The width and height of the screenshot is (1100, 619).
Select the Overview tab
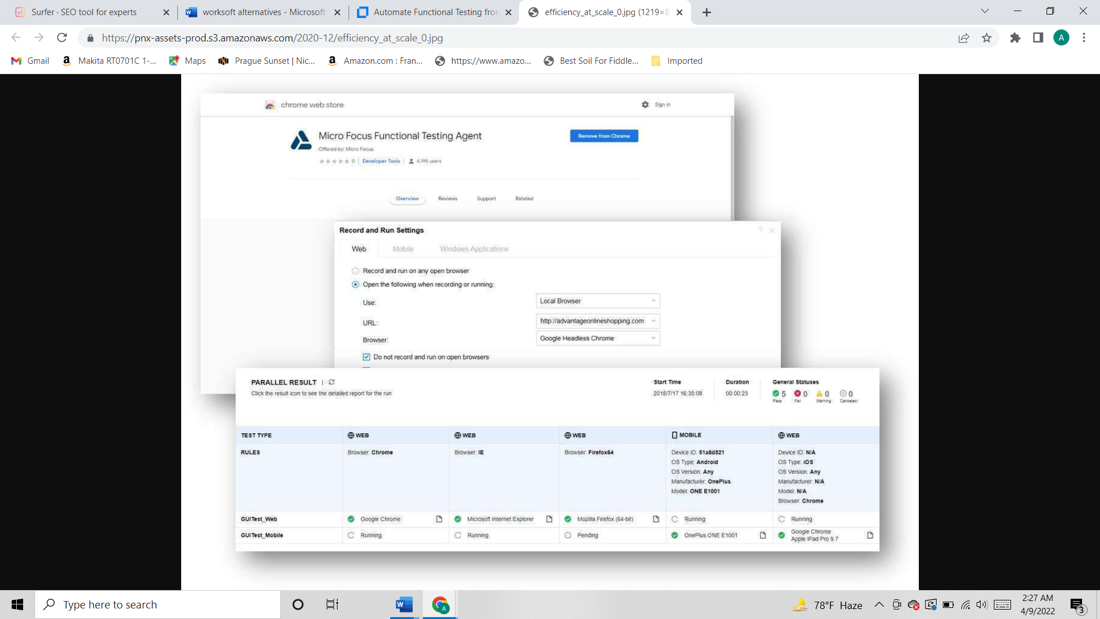click(407, 199)
